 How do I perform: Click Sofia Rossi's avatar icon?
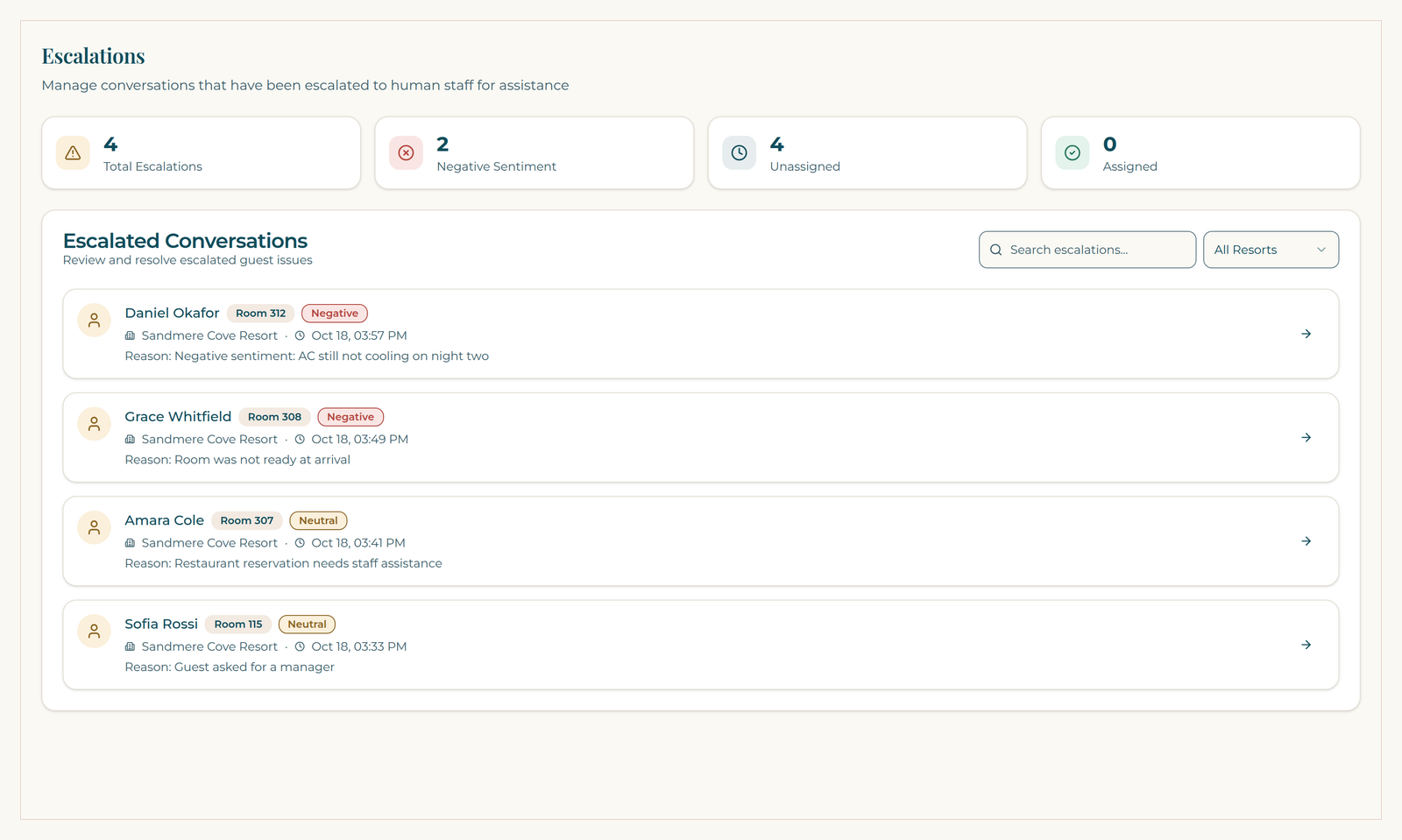pyautogui.click(x=94, y=631)
